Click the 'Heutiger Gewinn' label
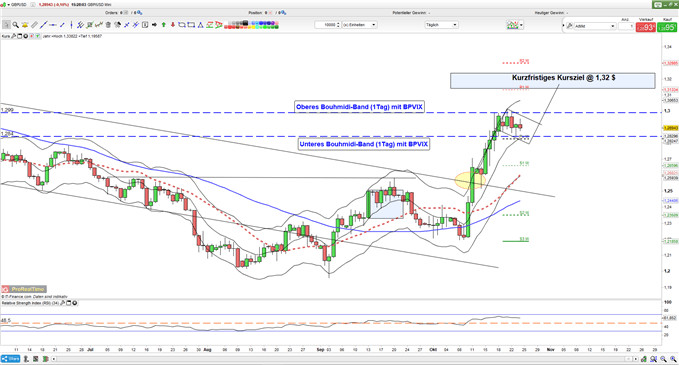 (x=550, y=13)
